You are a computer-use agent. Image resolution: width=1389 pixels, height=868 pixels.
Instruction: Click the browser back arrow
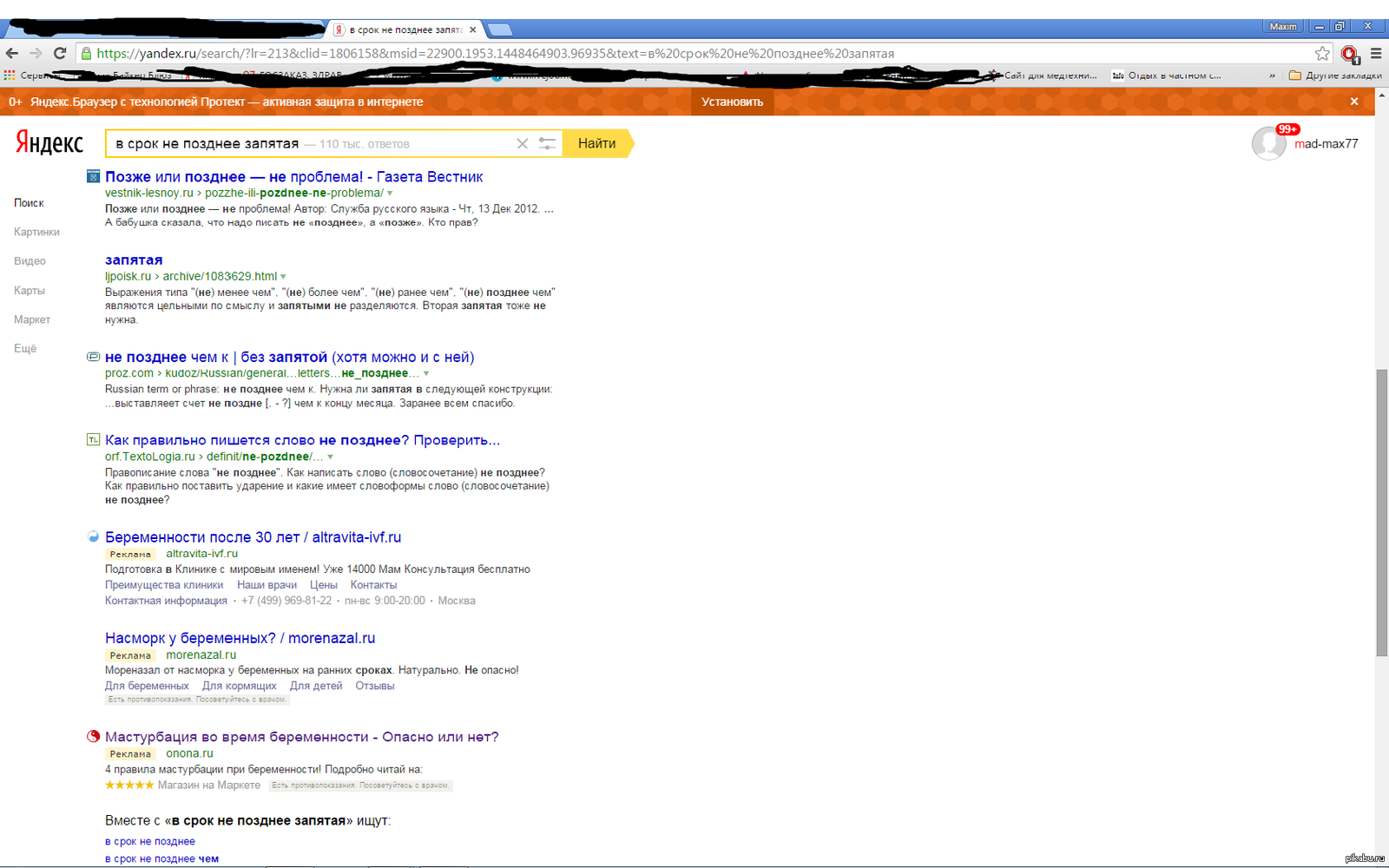click(x=12, y=54)
